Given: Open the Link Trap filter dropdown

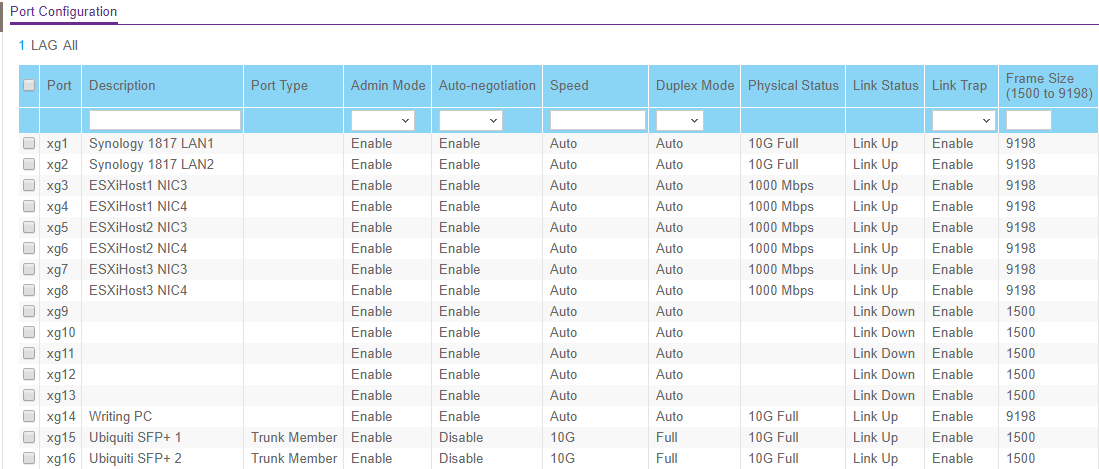Looking at the screenshot, I should pos(962,120).
